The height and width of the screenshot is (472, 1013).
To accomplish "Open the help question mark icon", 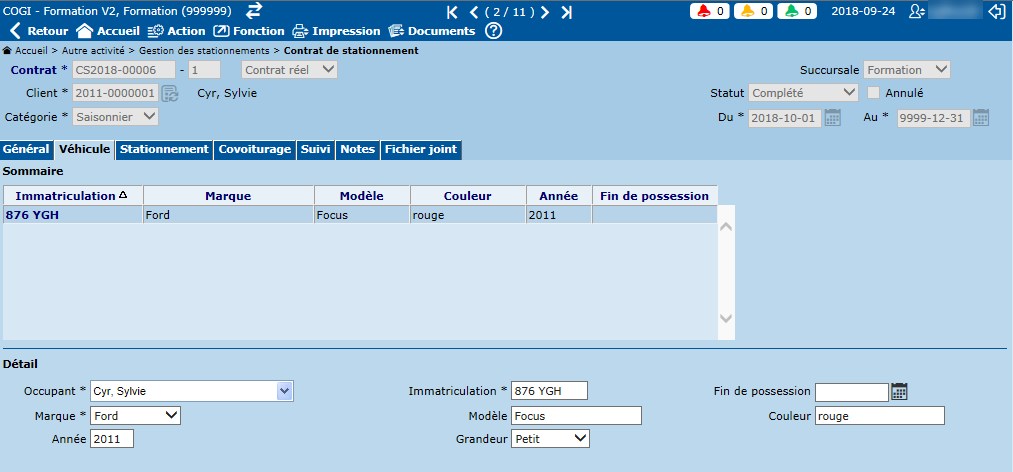I will pyautogui.click(x=493, y=31).
